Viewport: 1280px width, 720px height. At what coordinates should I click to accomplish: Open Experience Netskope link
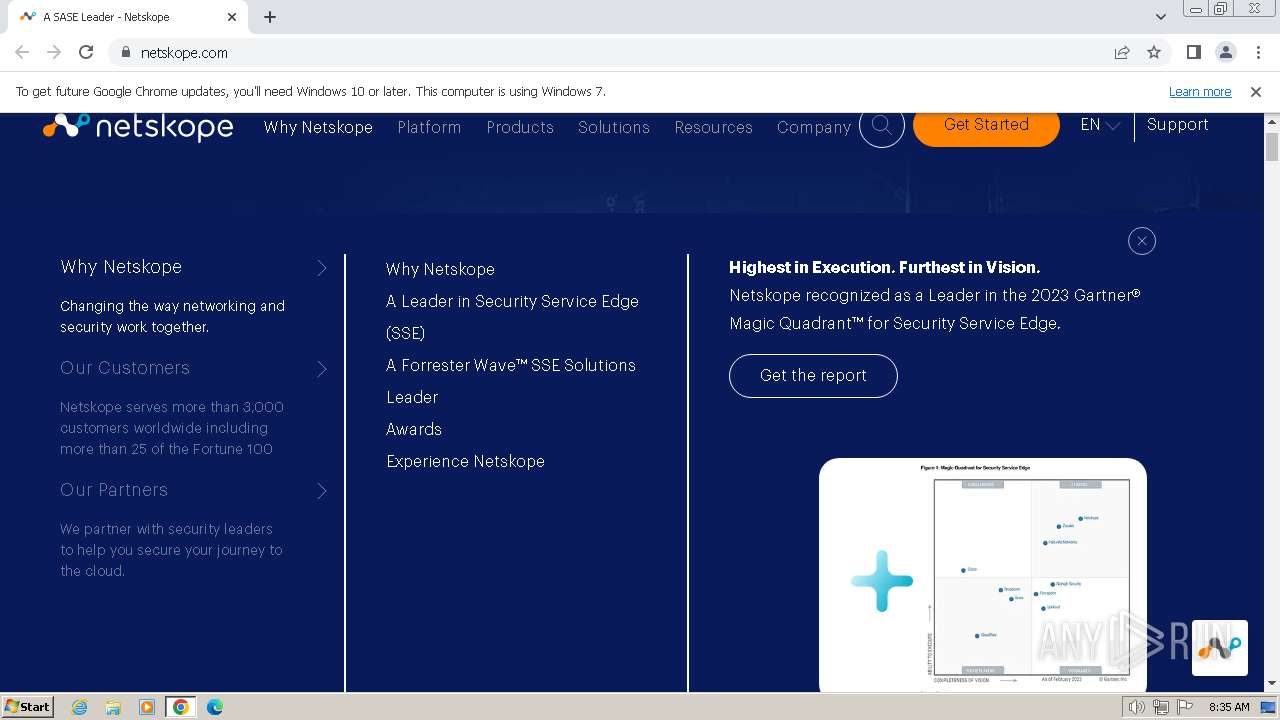click(x=465, y=461)
